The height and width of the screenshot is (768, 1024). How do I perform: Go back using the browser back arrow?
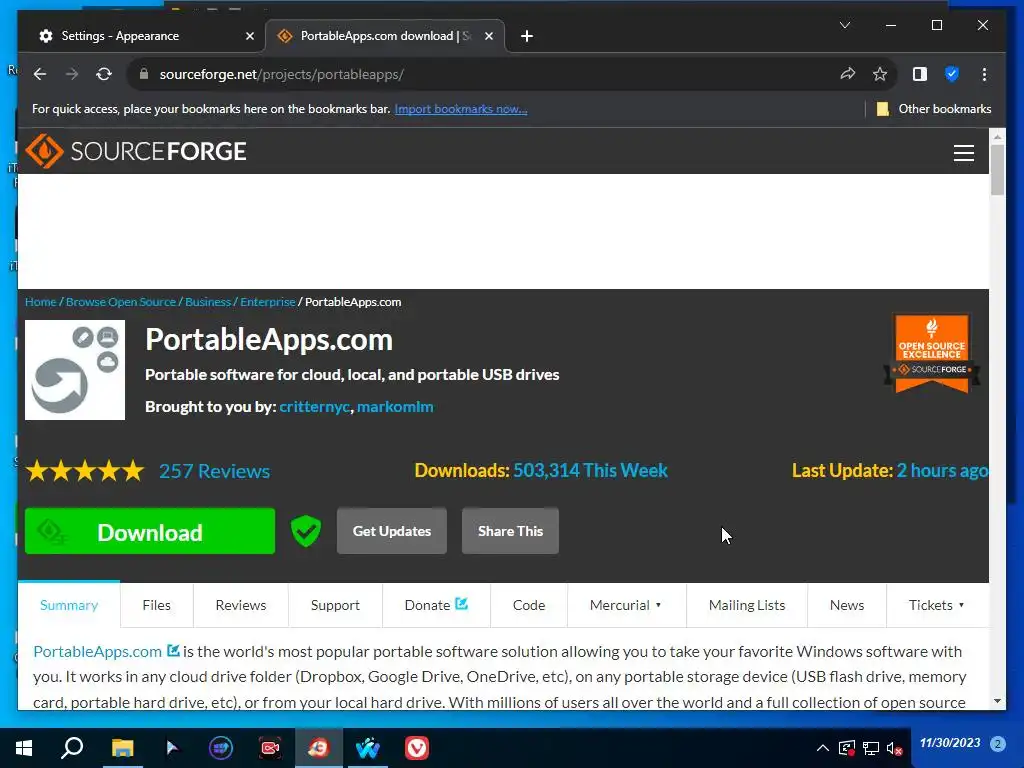[40, 74]
